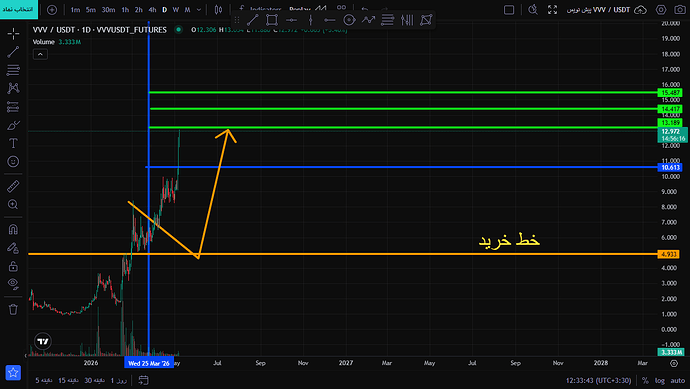
Task: Toggle log scale
Action: (x=660, y=380)
